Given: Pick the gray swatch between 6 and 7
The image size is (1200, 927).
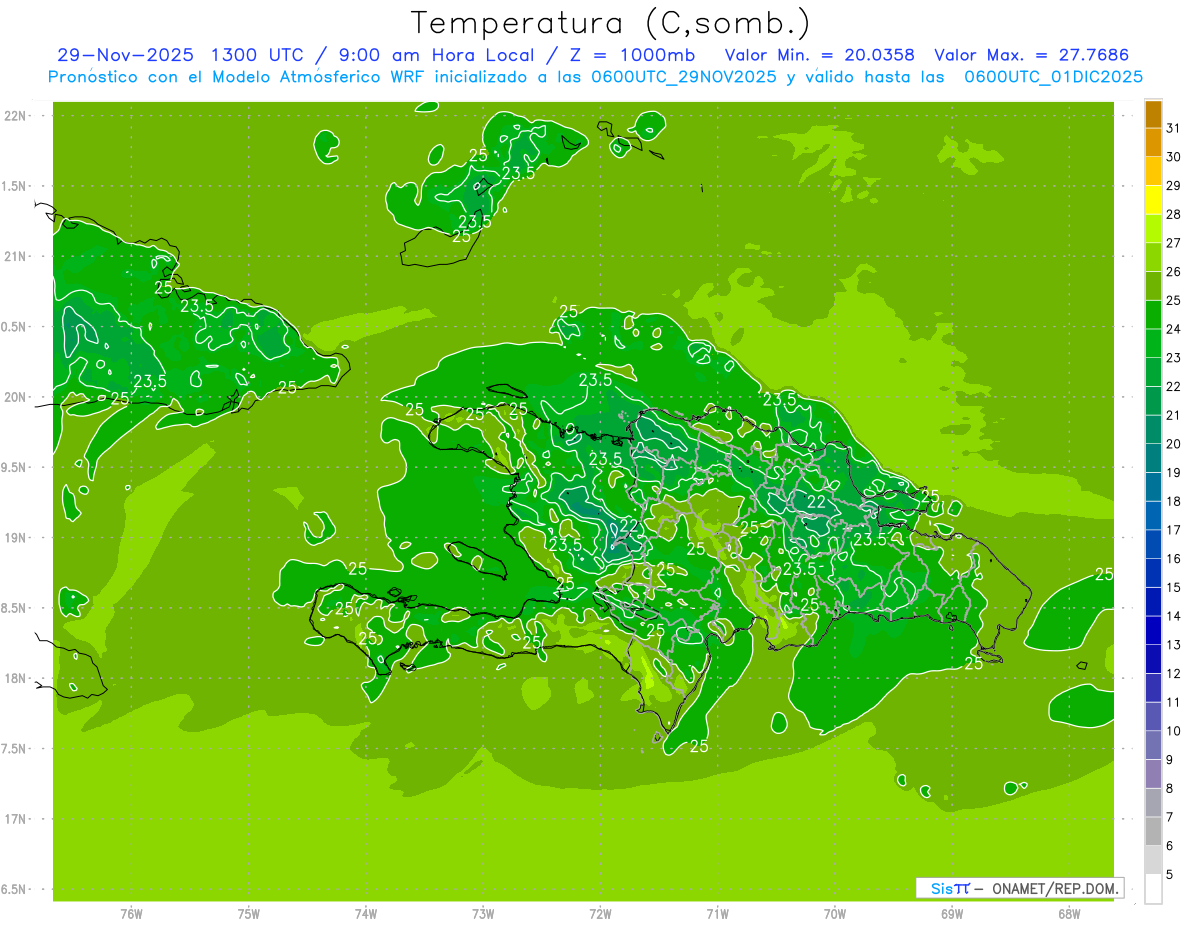Looking at the screenshot, I should pyautogui.click(x=1153, y=832).
